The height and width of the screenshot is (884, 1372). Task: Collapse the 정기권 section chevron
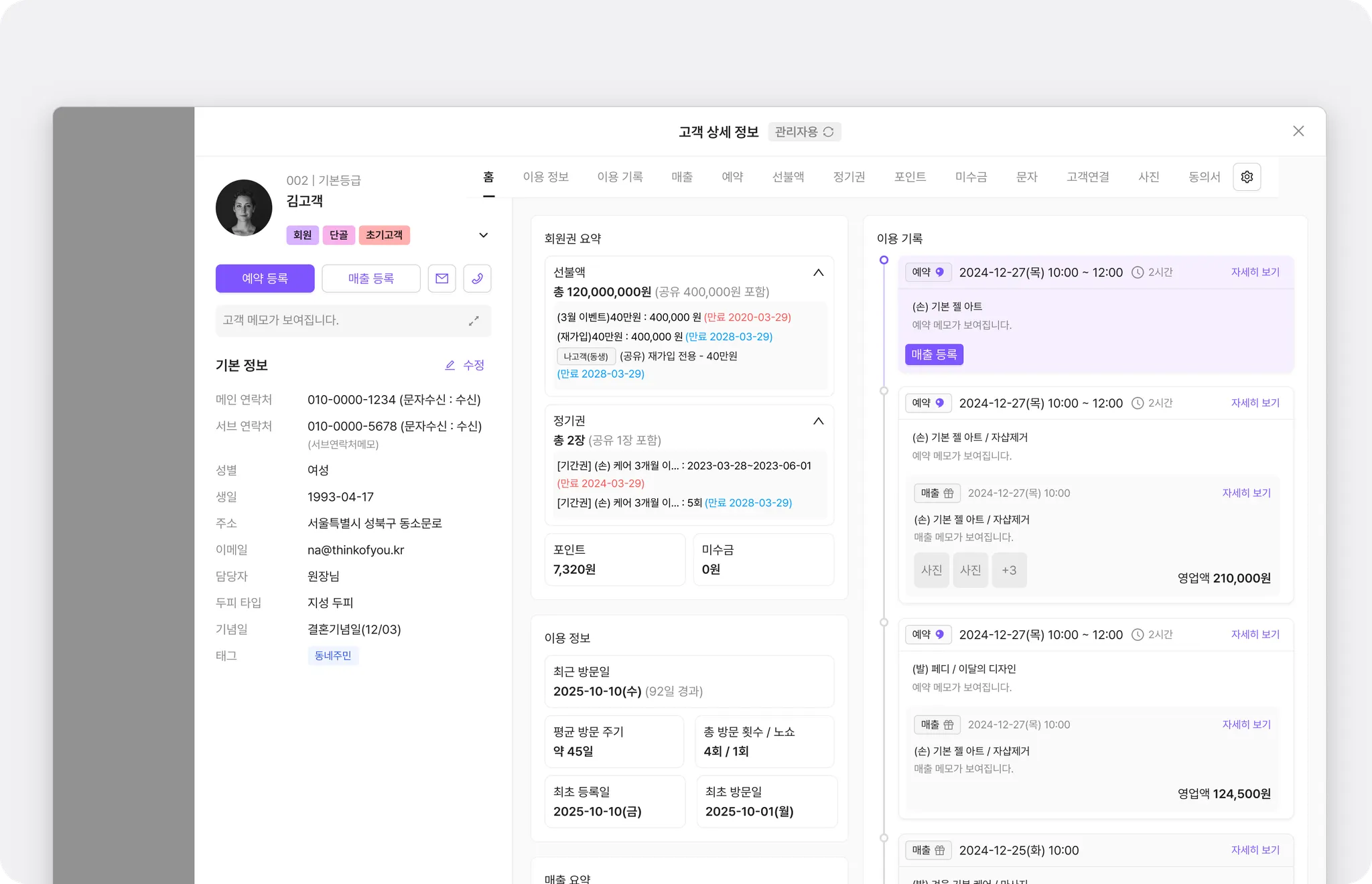(818, 421)
